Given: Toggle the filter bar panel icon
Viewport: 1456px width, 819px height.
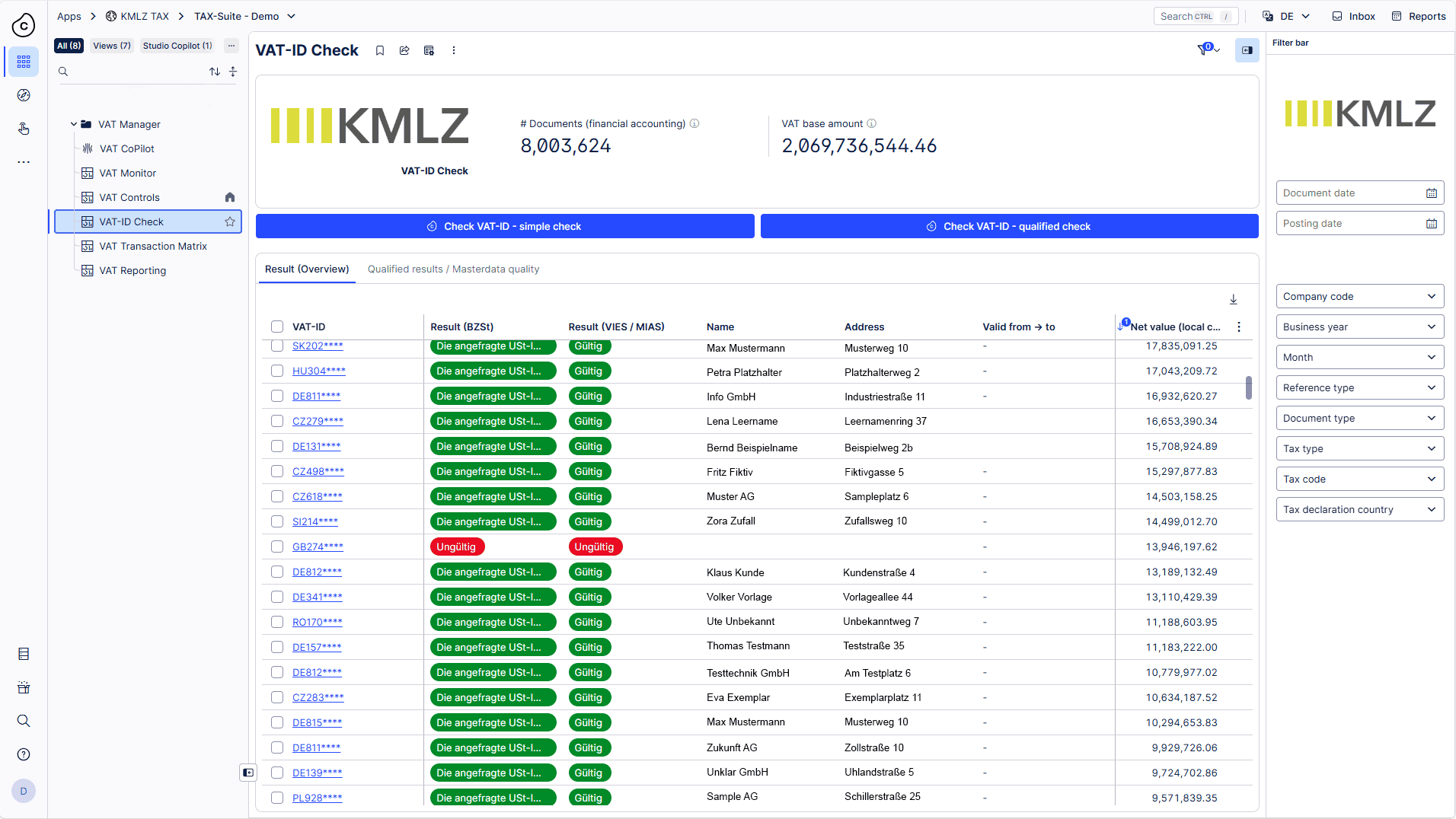Looking at the screenshot, I should 1247,51.
